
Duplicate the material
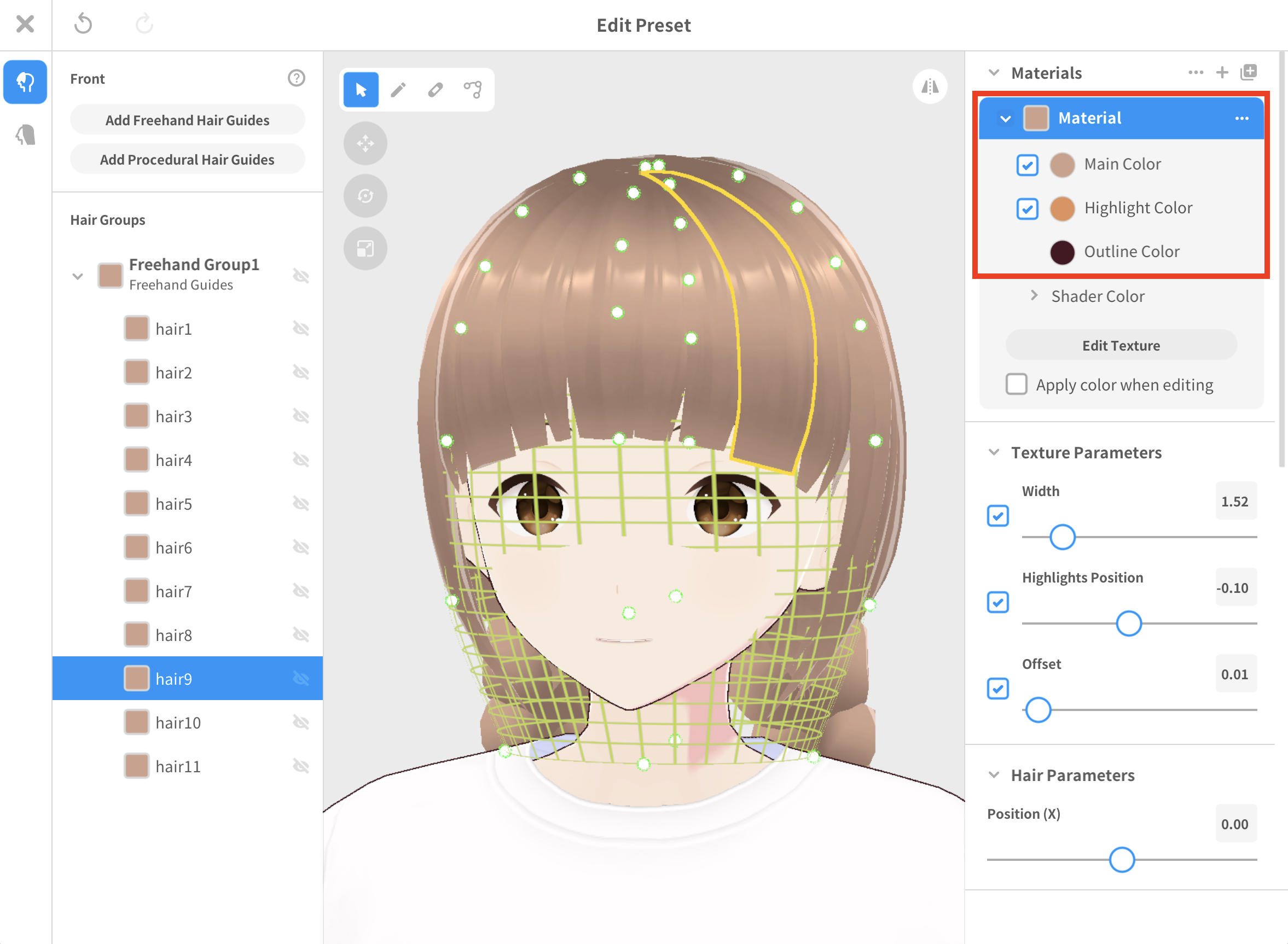point(1249,73)
